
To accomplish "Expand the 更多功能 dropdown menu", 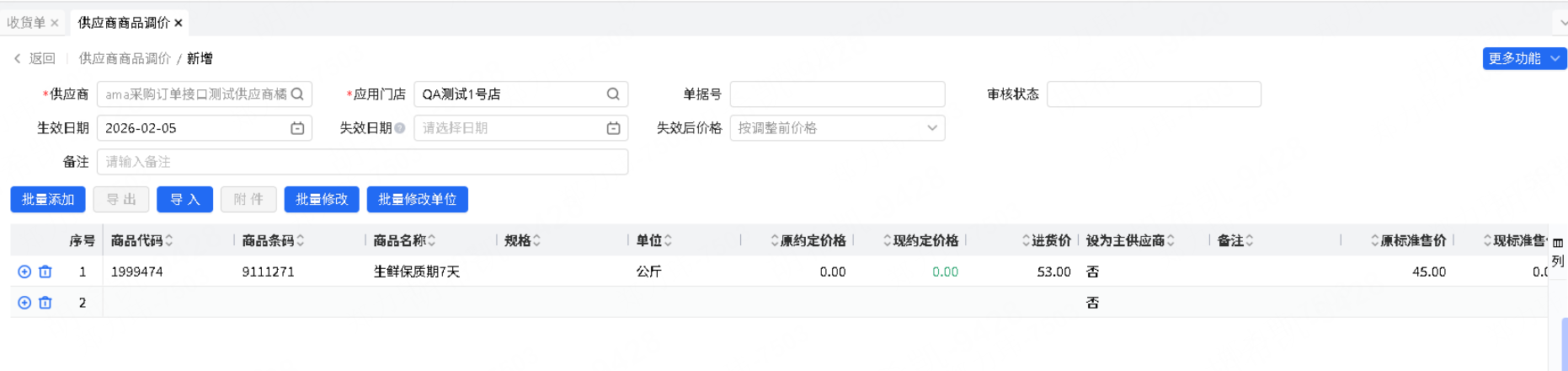I will pos(1555,58).
